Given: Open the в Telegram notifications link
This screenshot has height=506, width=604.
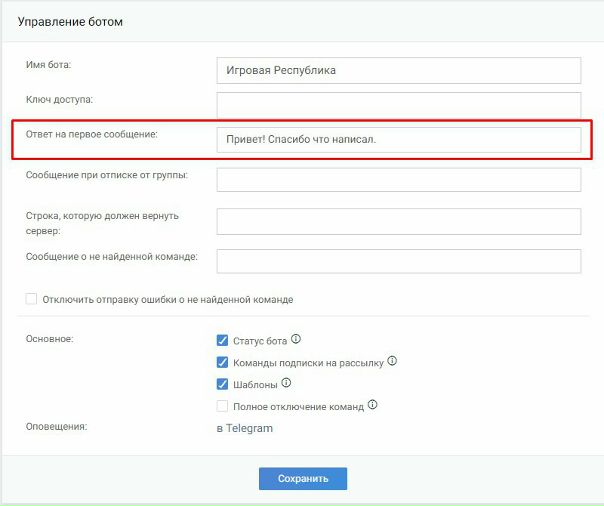Looking at the screenshot, I should (x=244, y=428).
